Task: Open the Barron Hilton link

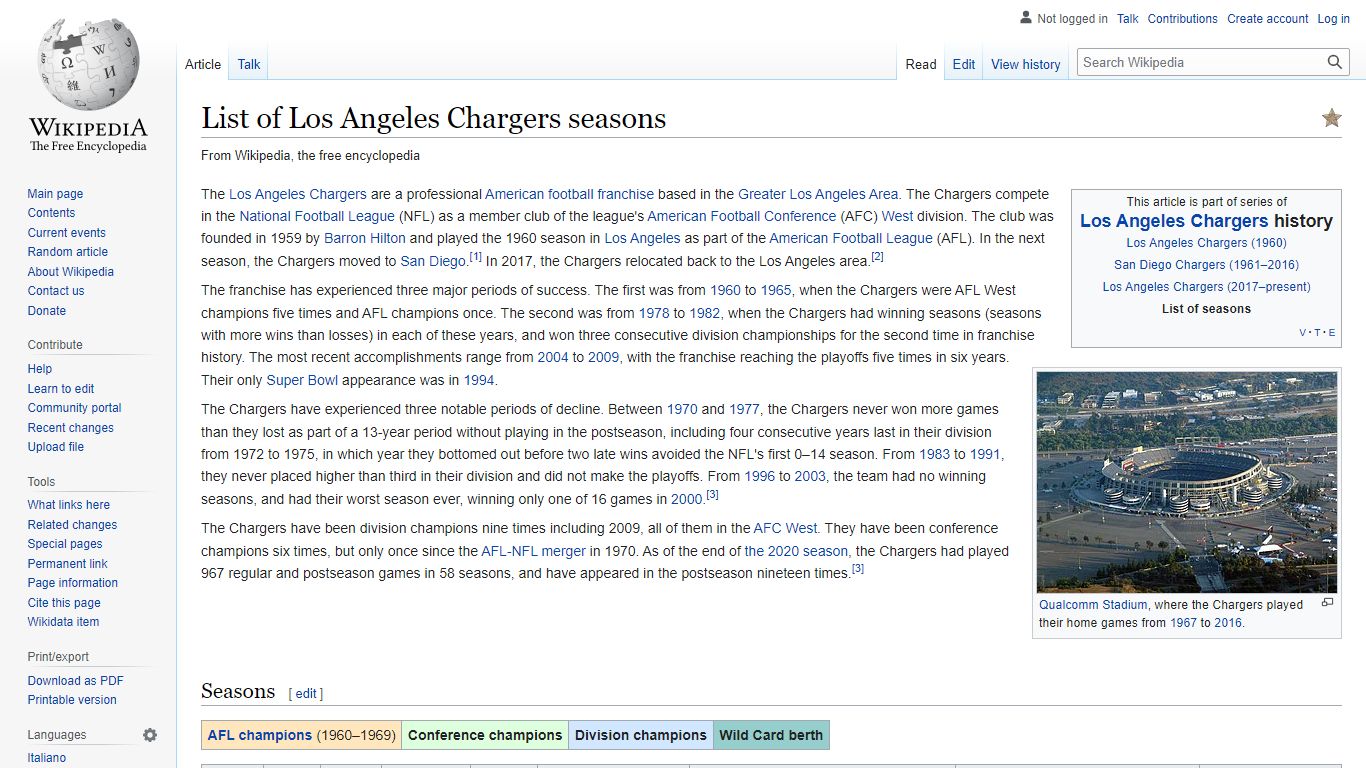Action: pos(364,238)
